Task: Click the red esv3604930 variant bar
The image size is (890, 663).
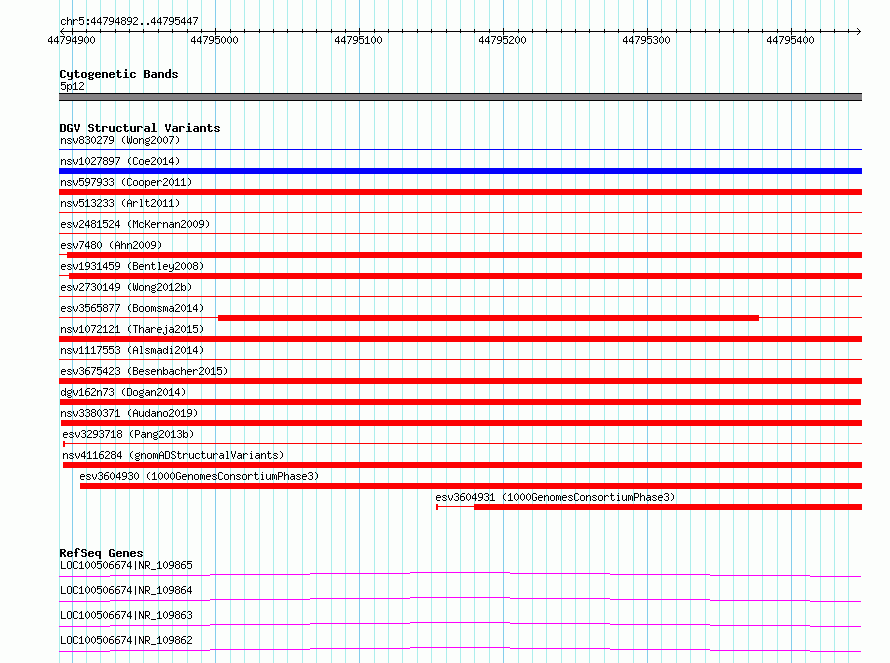Action: [x=471, y=486]
